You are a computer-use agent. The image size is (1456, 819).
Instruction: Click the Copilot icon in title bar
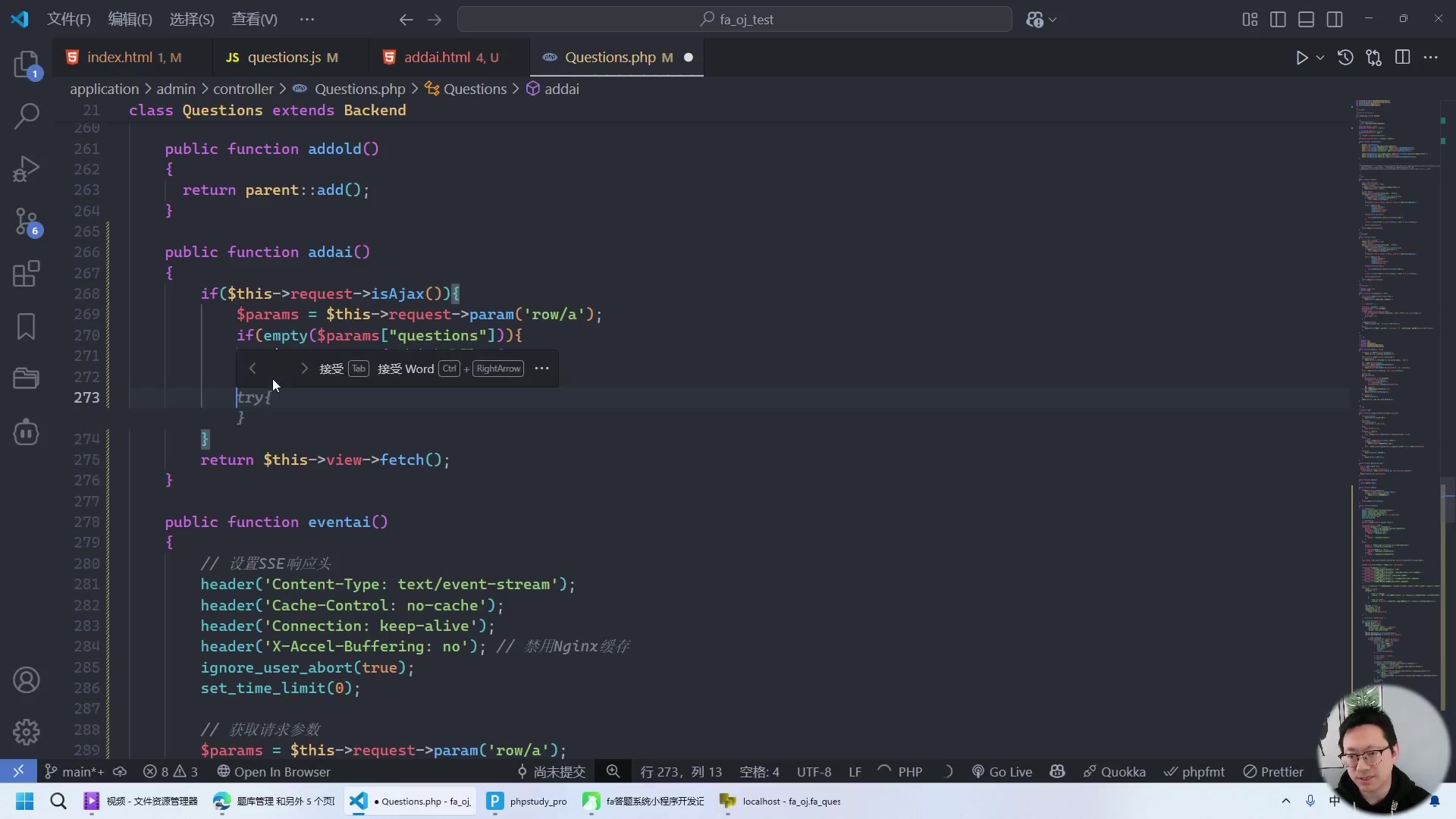point(1034,20)
